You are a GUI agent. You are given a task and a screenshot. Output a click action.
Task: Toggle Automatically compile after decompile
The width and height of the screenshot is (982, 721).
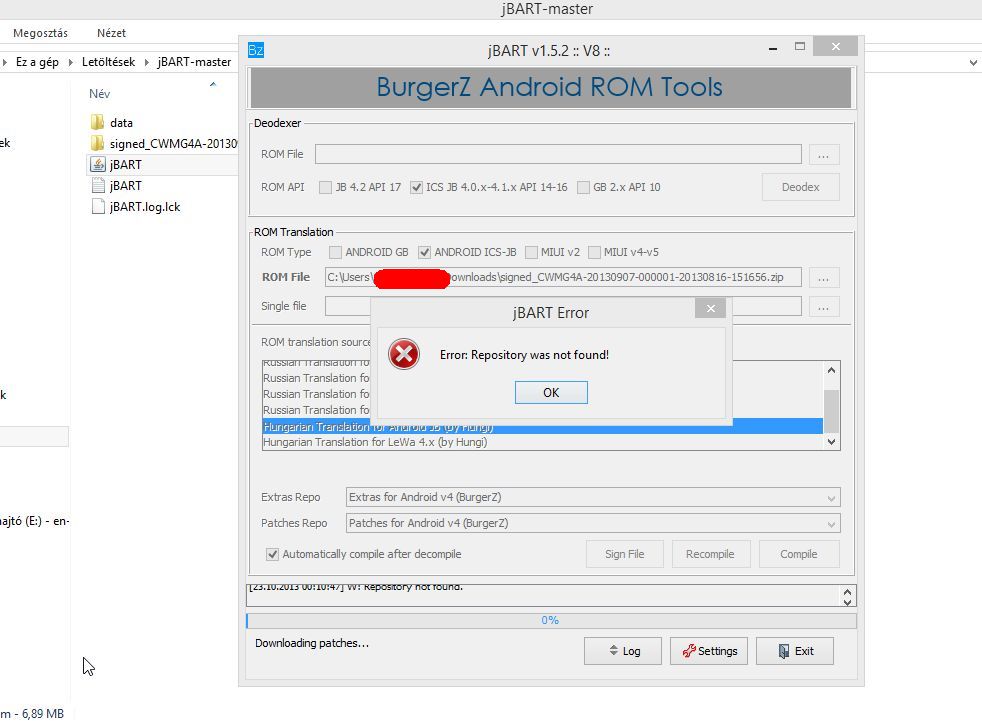pyautogui.click(x=272, y=554)
